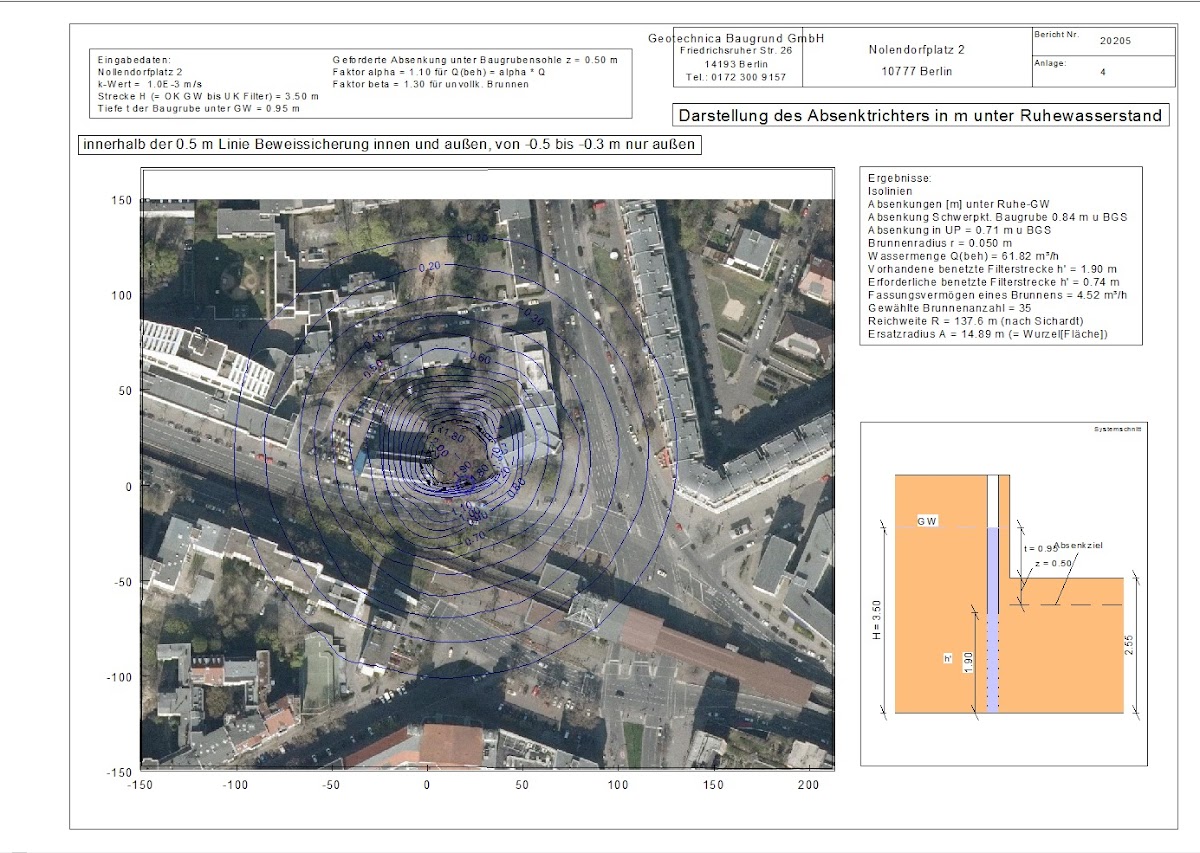This screenshot has height=853, width=1200.
Task: Click the 'Anlage' value 4 field
Action: [x=1102, y=72]
